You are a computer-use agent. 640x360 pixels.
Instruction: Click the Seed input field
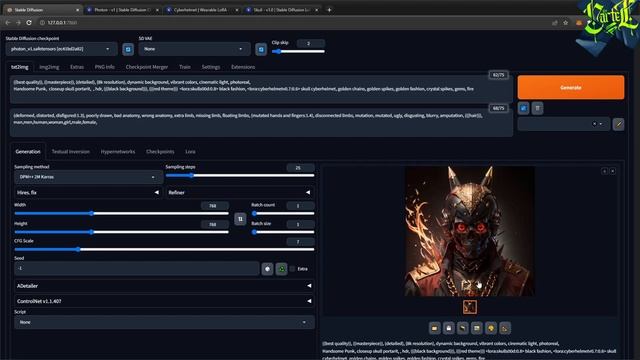coord(137,269)
